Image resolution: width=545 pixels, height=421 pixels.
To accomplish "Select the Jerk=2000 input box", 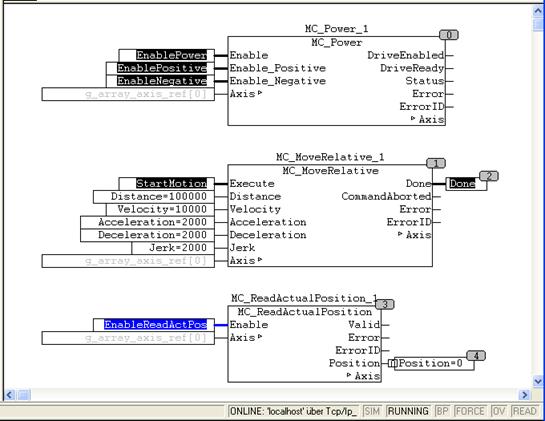I will click(x=173, y=248).
